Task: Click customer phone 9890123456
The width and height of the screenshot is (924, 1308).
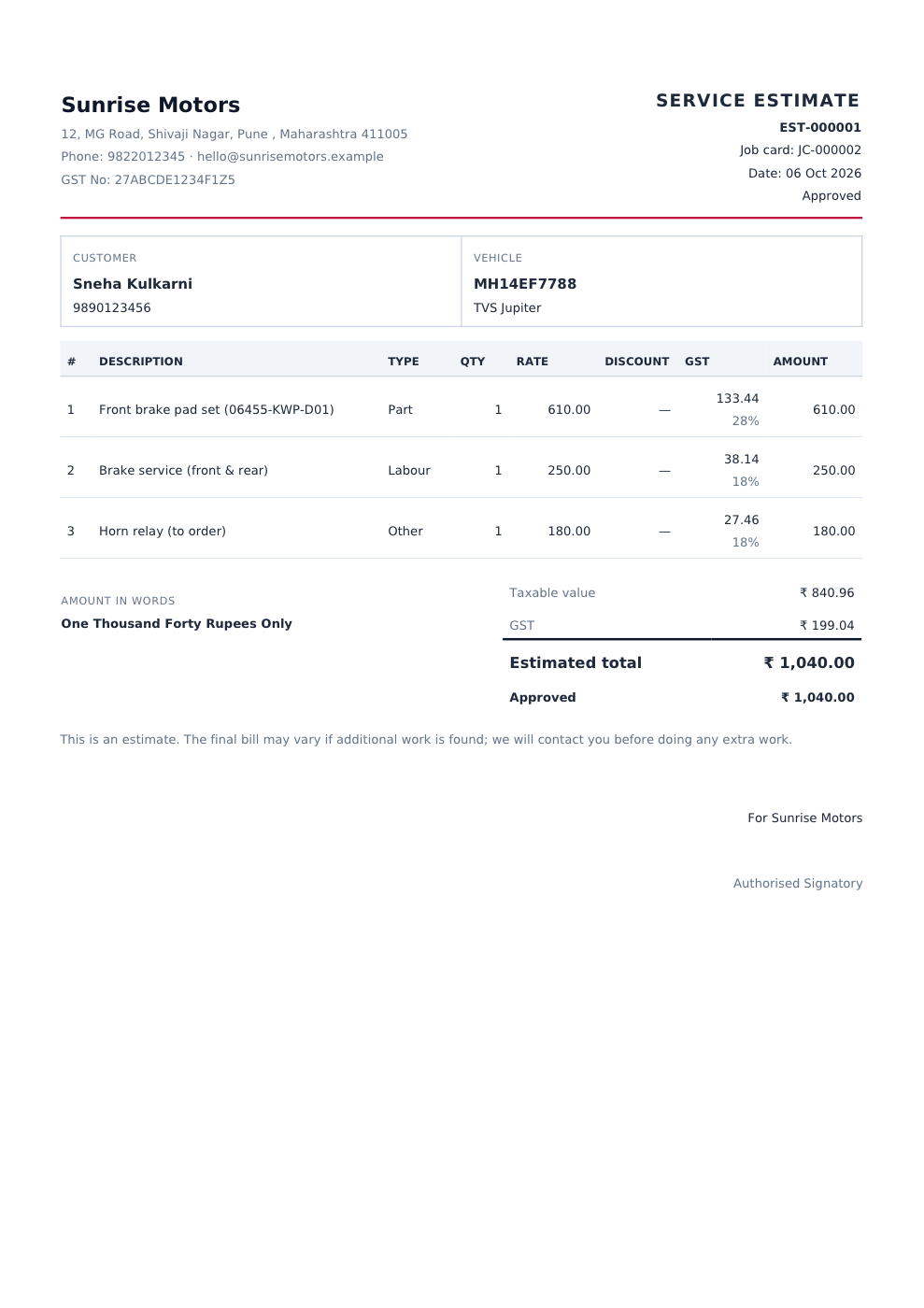Action: tap(112, 307)
